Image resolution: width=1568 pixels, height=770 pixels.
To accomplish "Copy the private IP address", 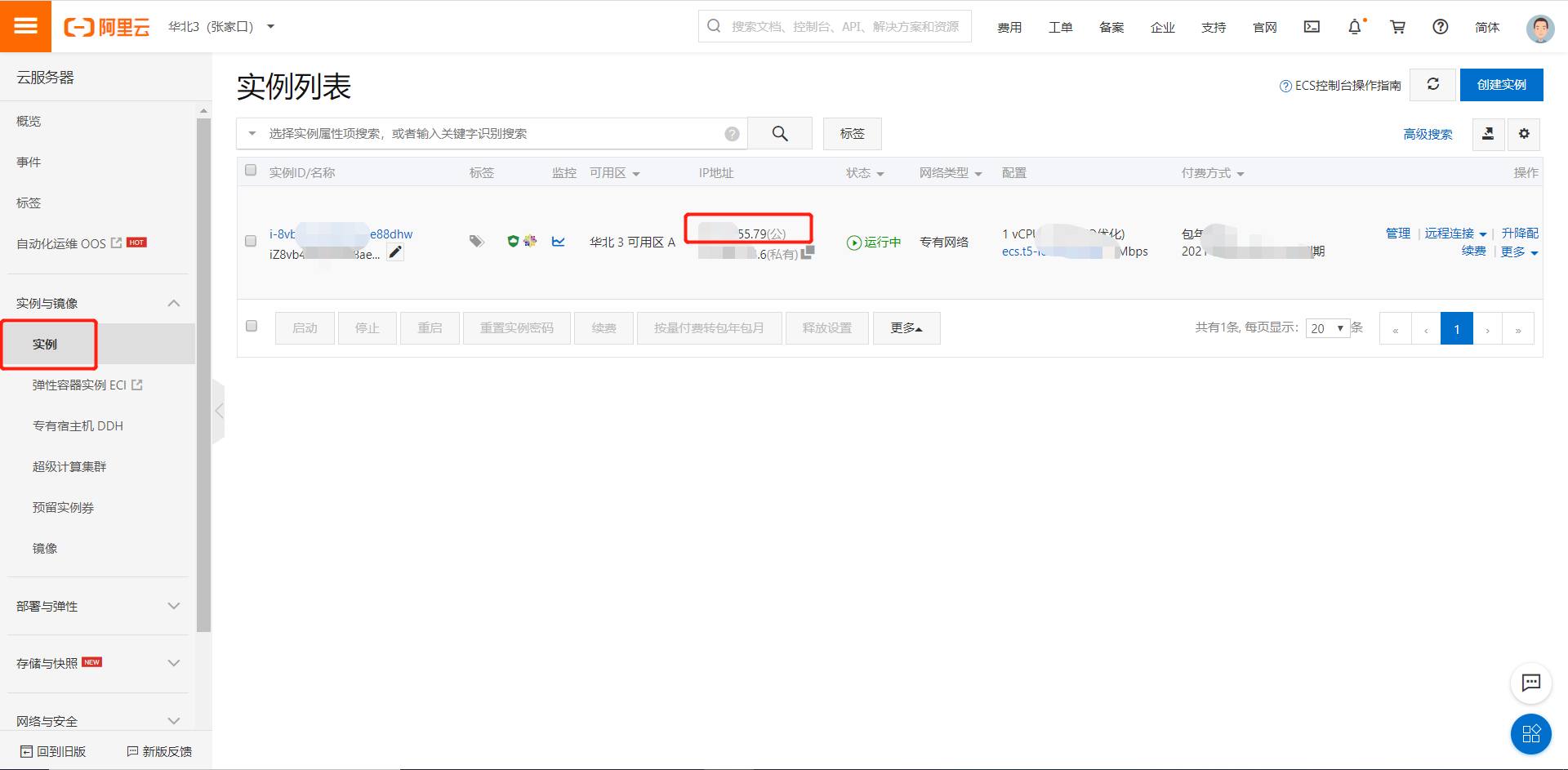I will tap(807, 253).
